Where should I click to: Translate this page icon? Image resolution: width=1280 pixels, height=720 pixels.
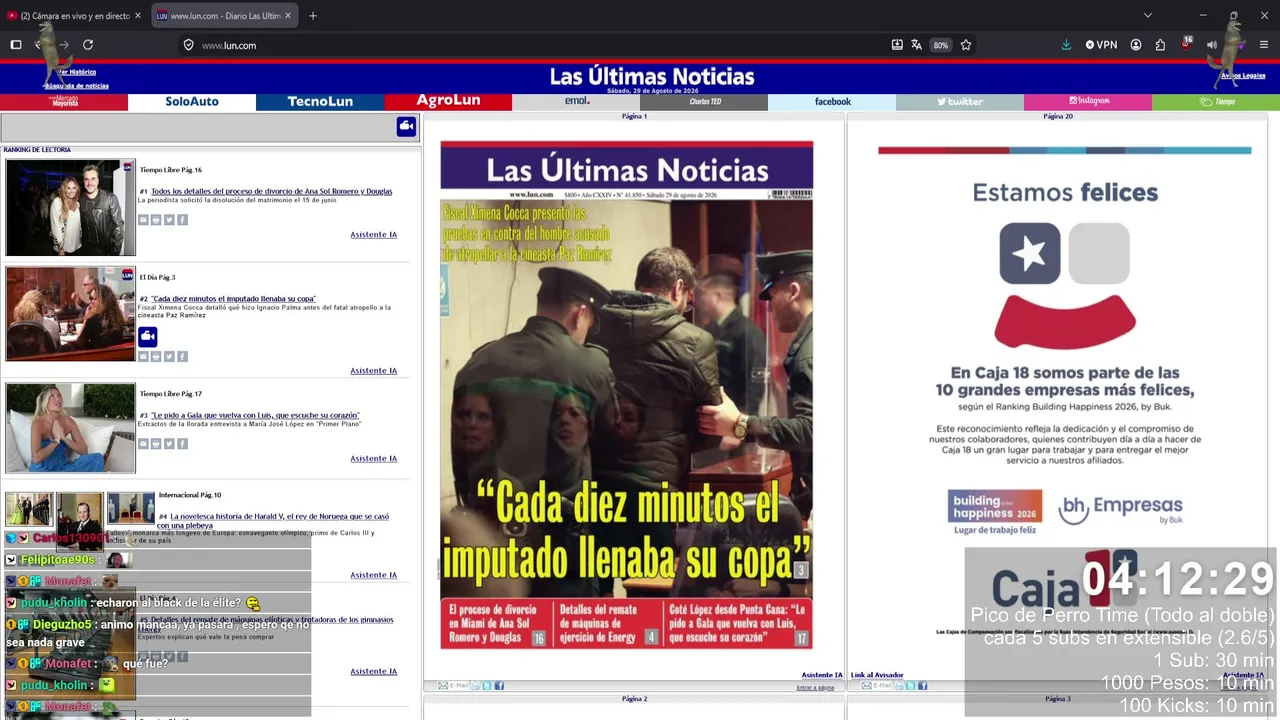[x=917, y=45]
